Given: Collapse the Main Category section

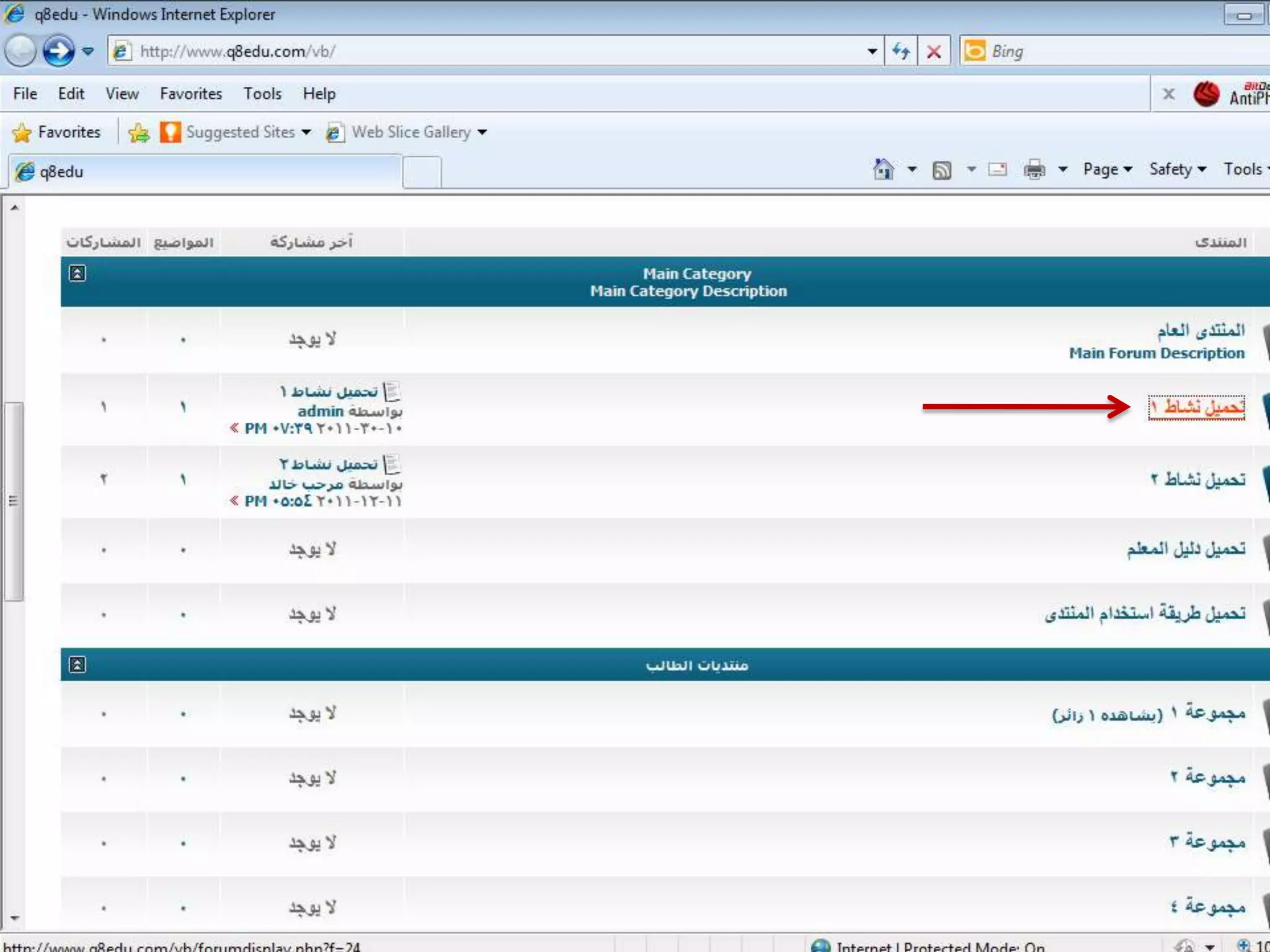Looking at the screenshot, I should [x=77, y=273].
